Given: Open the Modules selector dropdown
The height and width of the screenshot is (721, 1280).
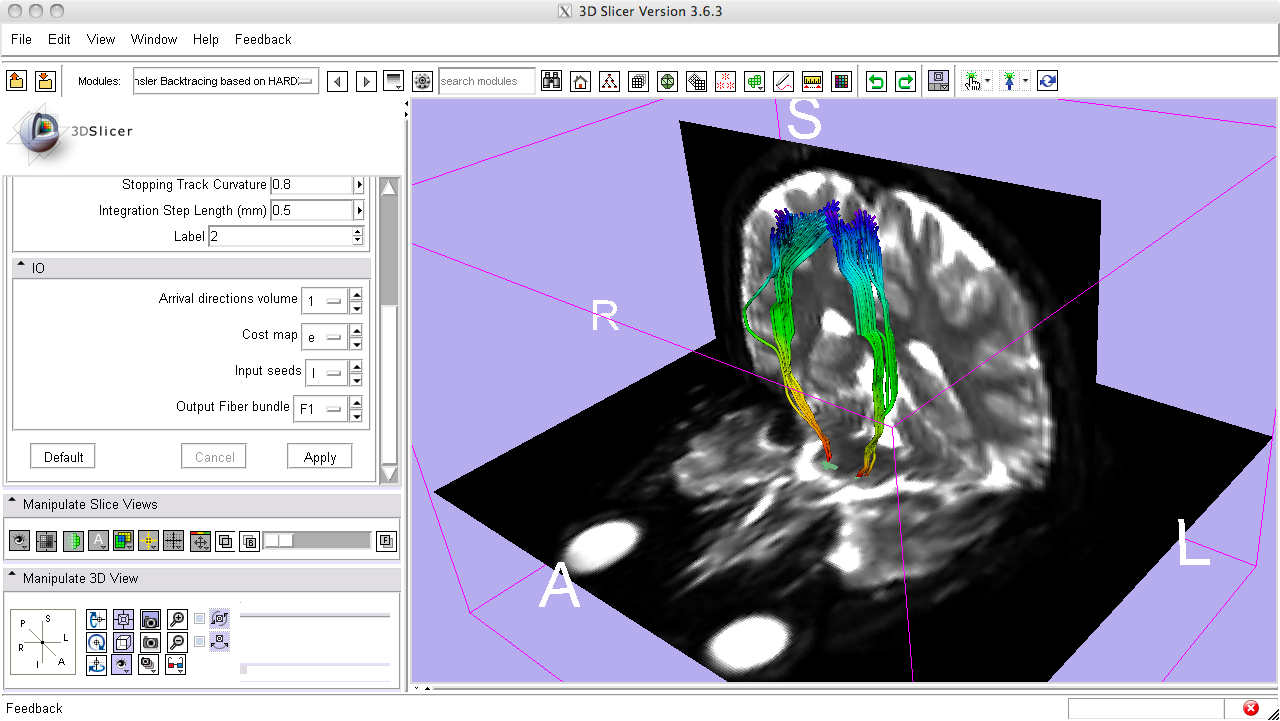Looking at the screenshot, I should pos(226,81).
